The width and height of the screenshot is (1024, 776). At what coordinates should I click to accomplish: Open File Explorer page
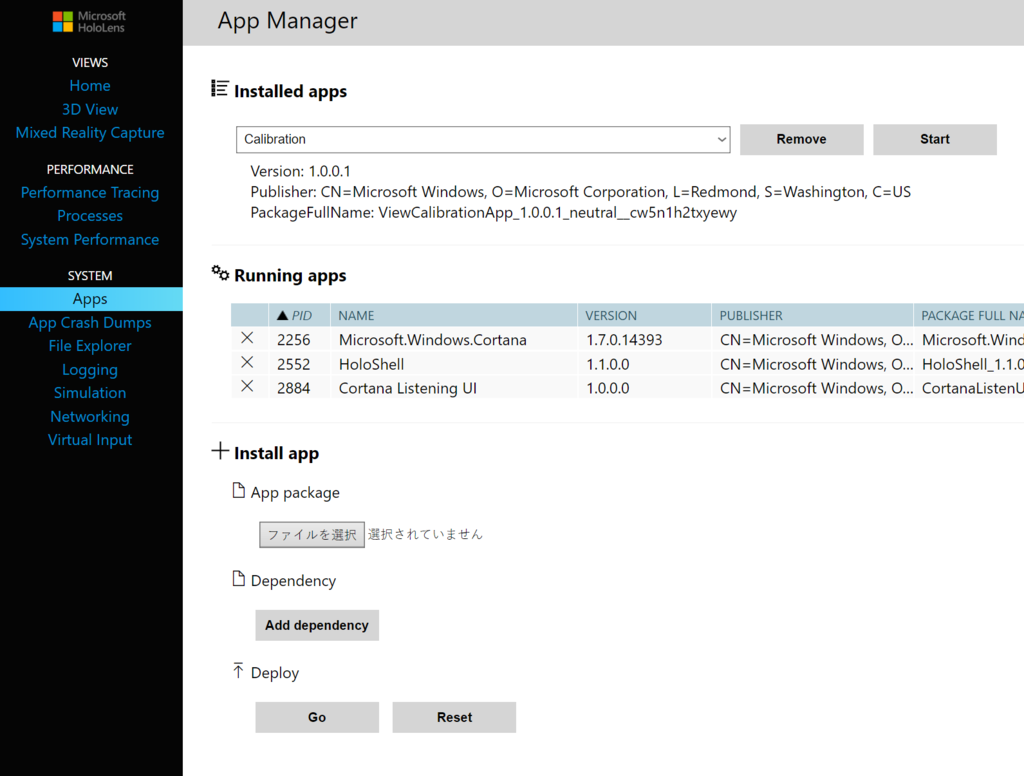90,346
